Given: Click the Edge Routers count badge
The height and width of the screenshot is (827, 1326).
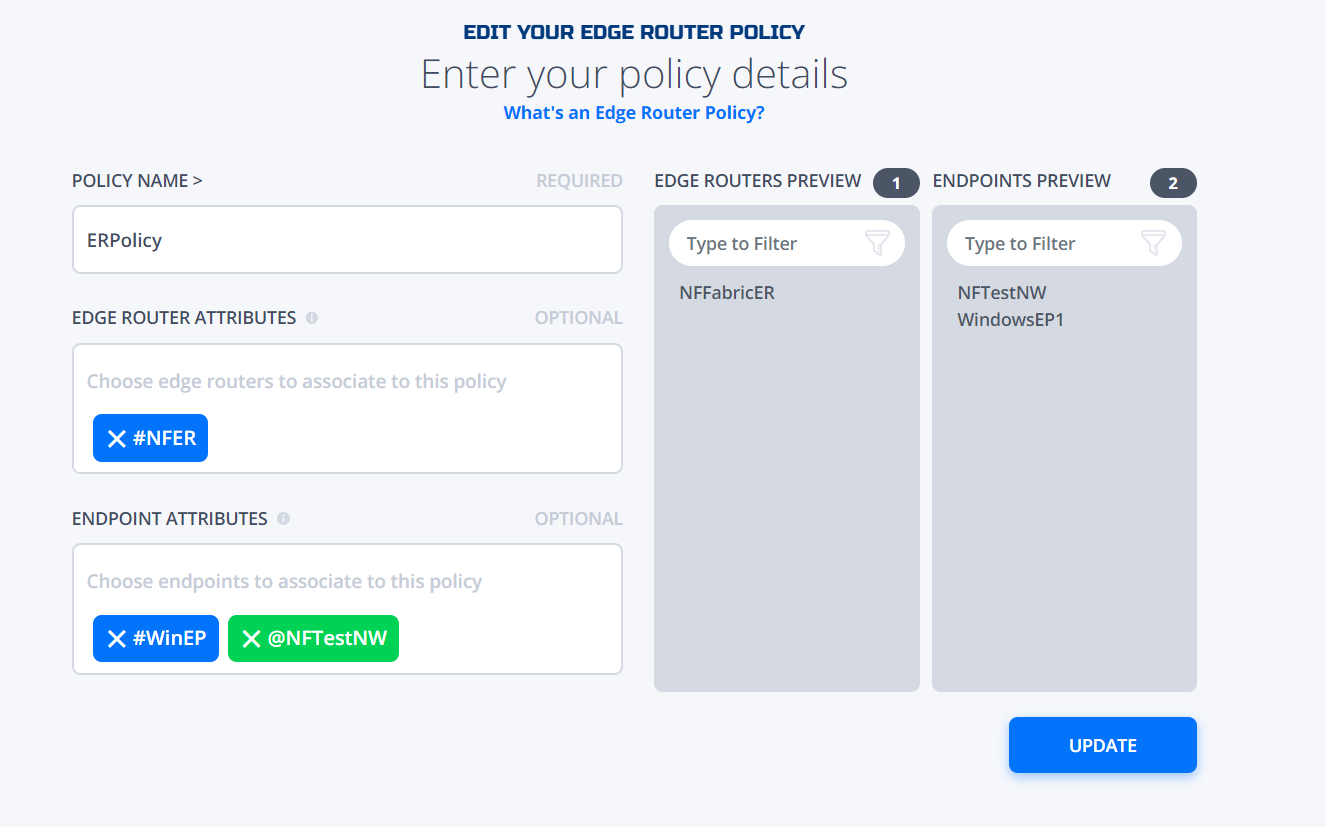Looking at the screenshot, I should [896, 183].
